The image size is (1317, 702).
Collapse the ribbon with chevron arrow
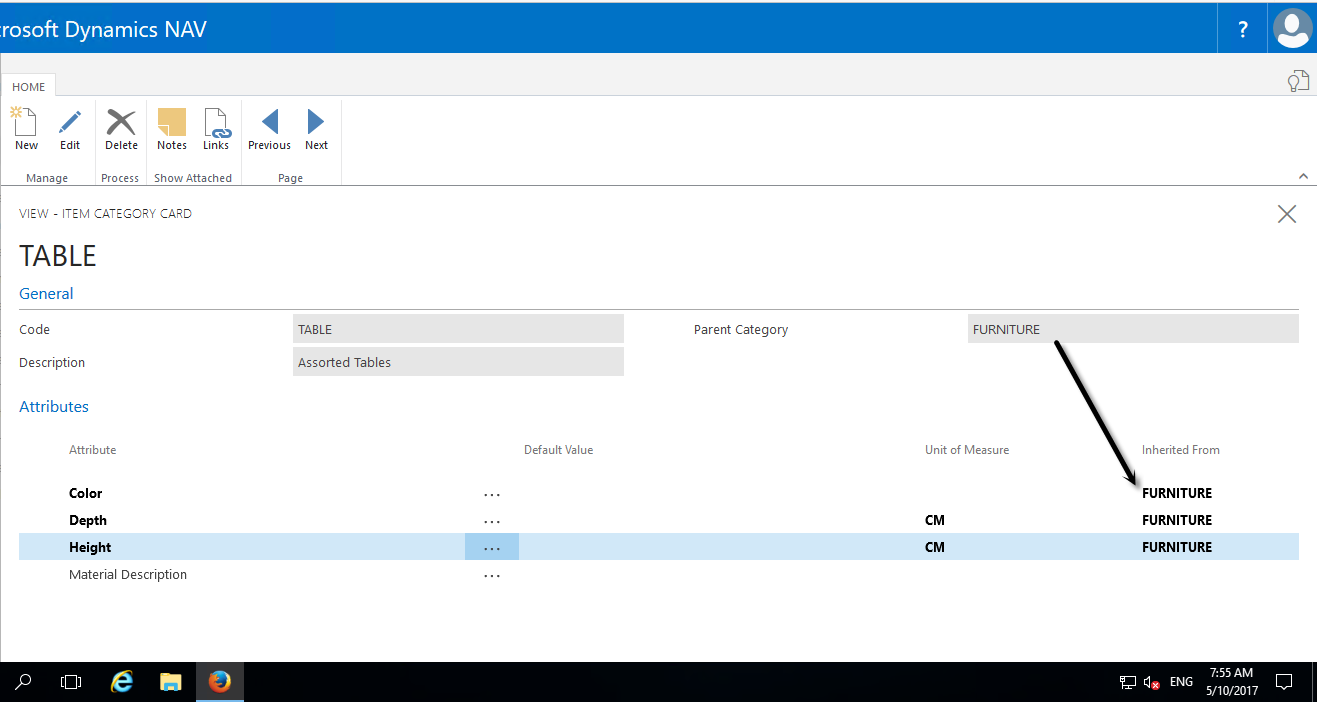(x=1303, y=176)
